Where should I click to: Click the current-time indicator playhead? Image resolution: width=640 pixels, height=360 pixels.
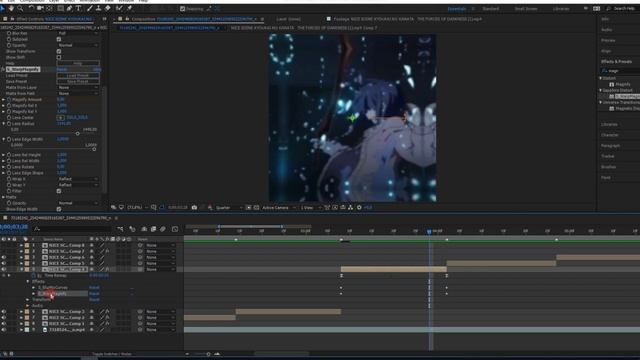(429, 231)
